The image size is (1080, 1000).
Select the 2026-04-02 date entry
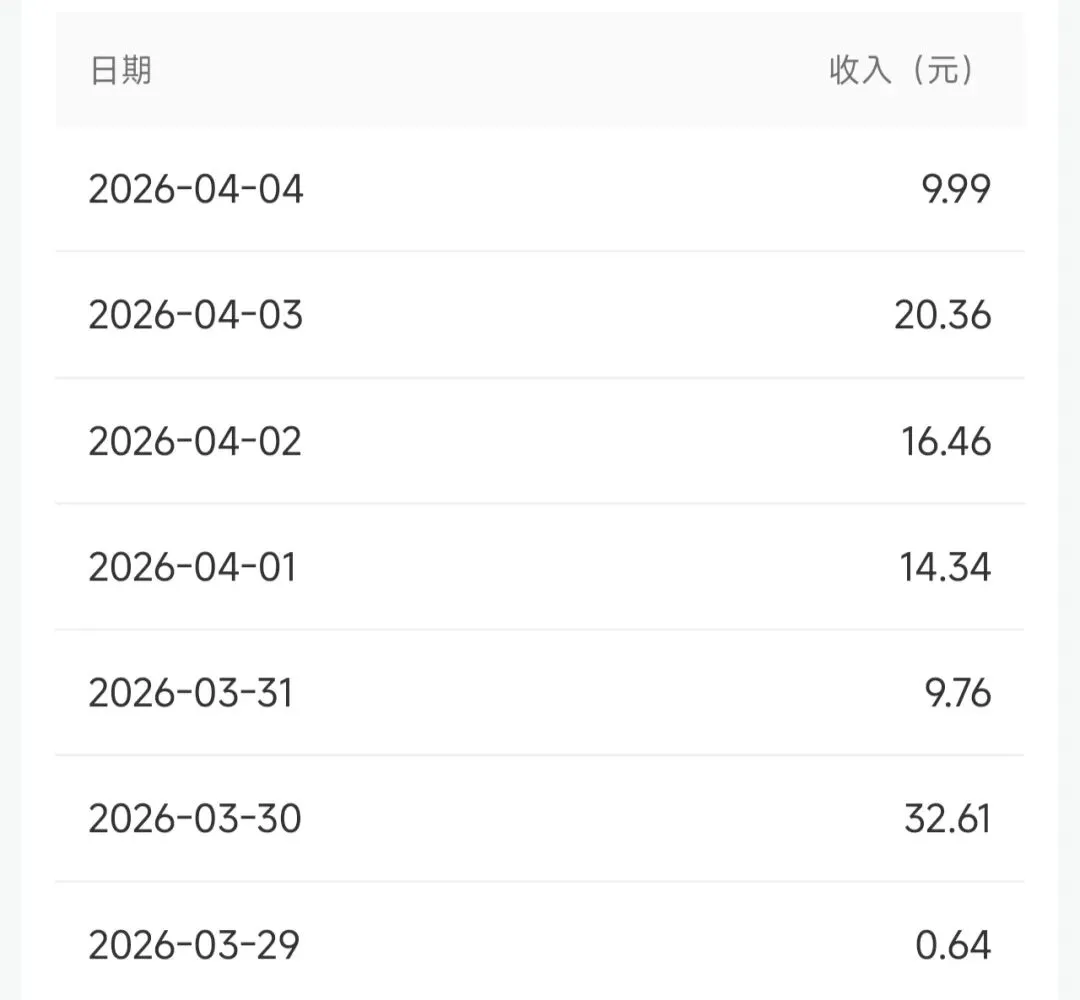195,441
